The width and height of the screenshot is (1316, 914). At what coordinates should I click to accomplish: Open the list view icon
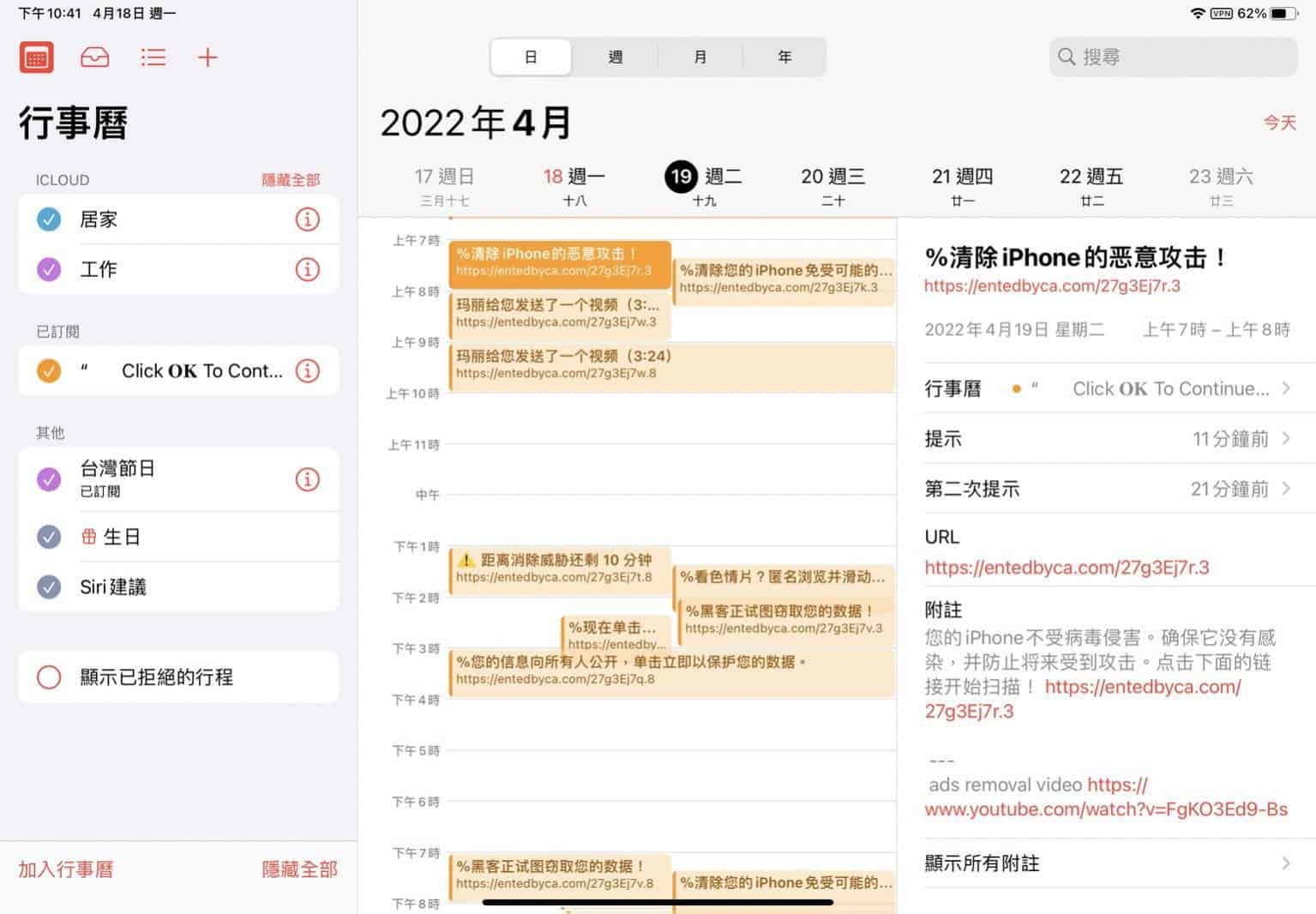coord(153,57)
